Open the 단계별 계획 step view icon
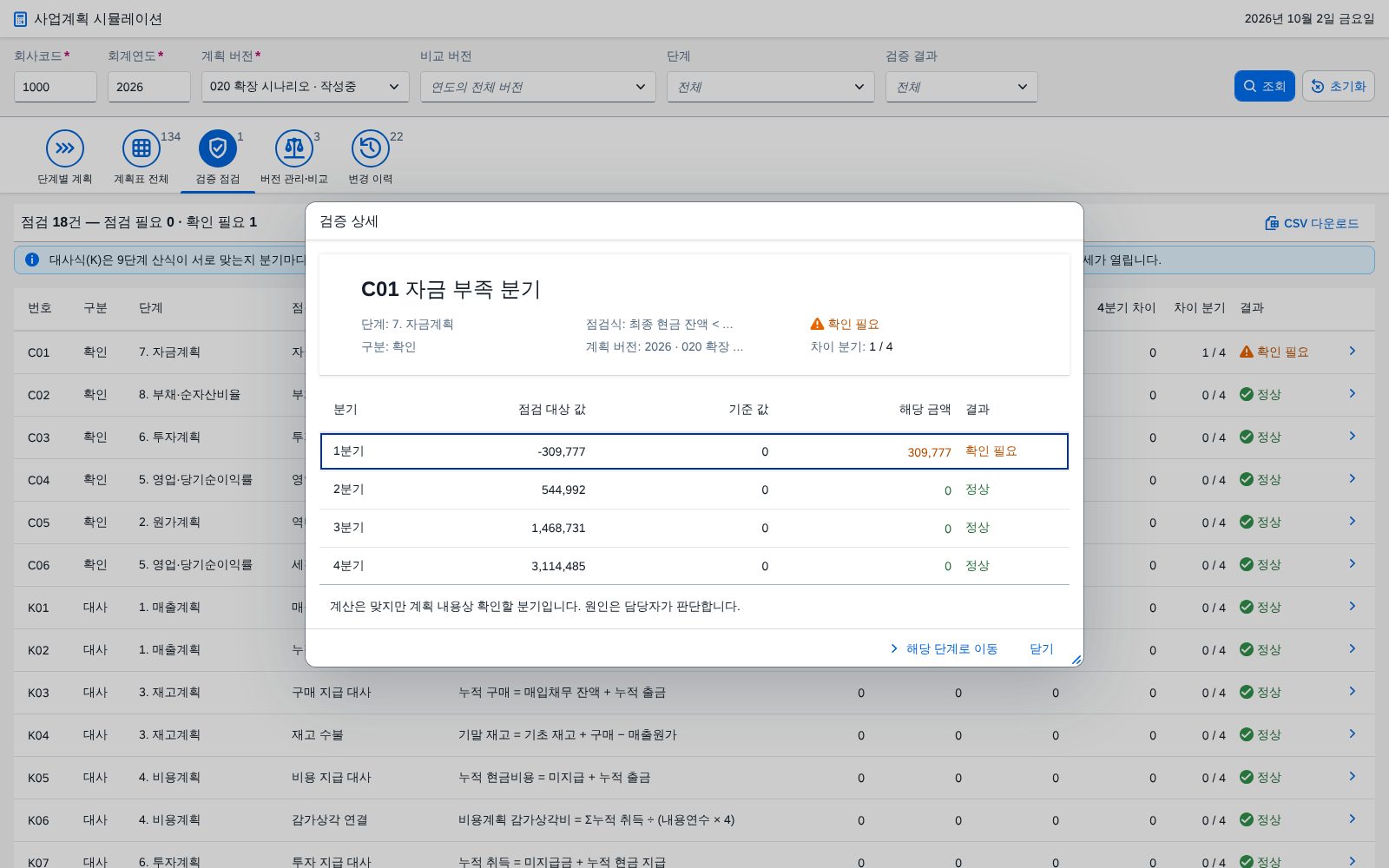This screenshot has width=1389, height=868. pos(65,148)
